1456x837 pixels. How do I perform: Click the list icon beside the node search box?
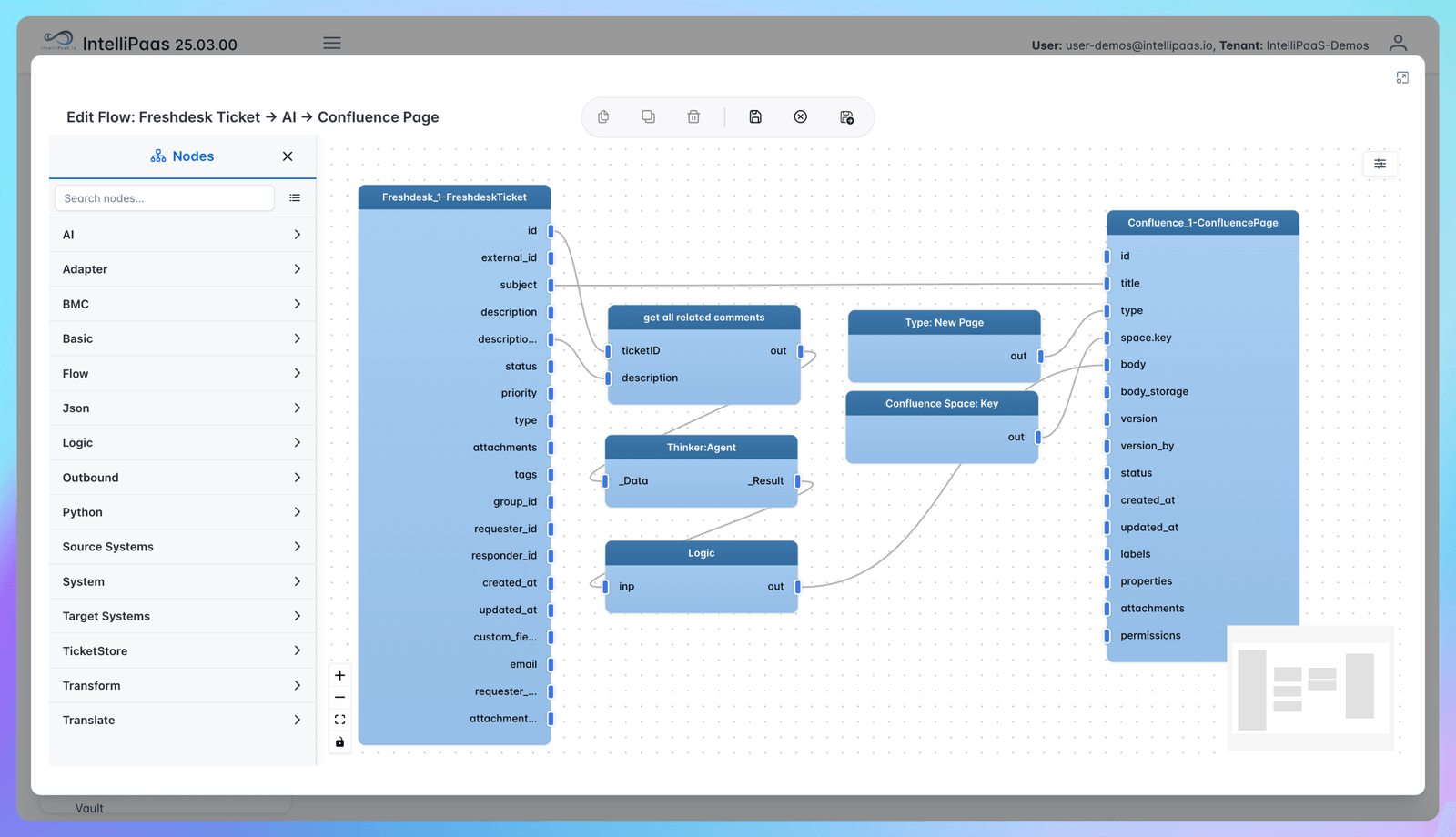[x=295, y=197]
